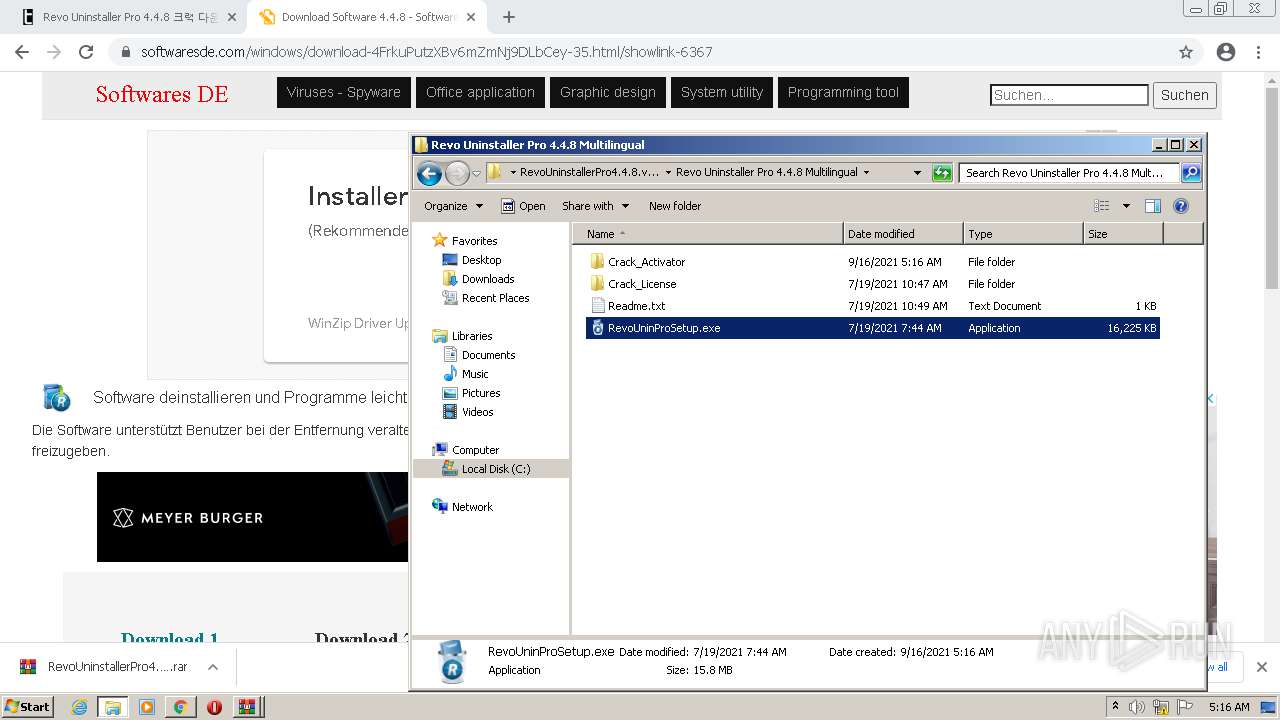Click the Suchen search button
The image size is (1280, 720).
point(1185,95)
